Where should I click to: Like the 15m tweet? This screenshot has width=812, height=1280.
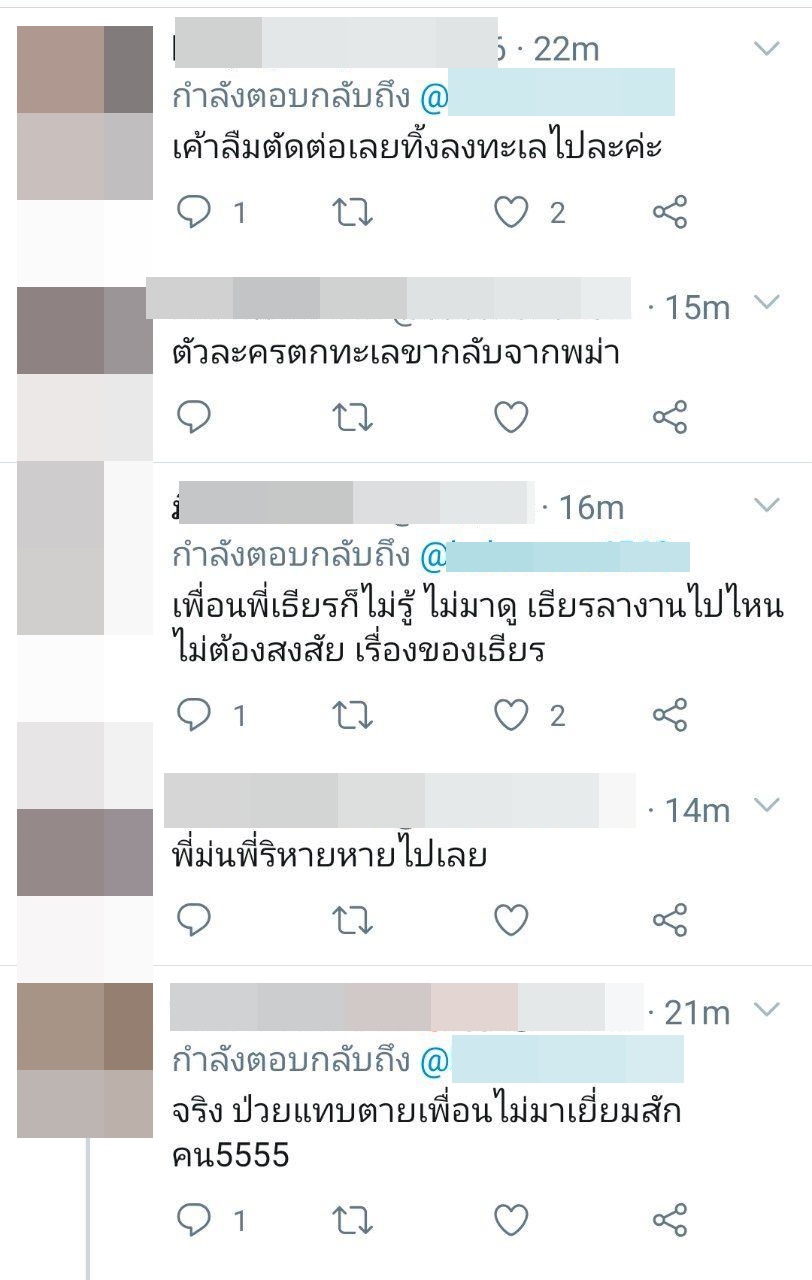tap(512, 416)
